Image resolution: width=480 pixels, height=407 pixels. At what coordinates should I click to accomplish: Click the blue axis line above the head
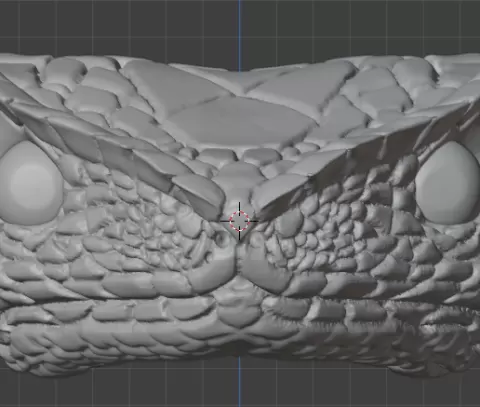239,32
